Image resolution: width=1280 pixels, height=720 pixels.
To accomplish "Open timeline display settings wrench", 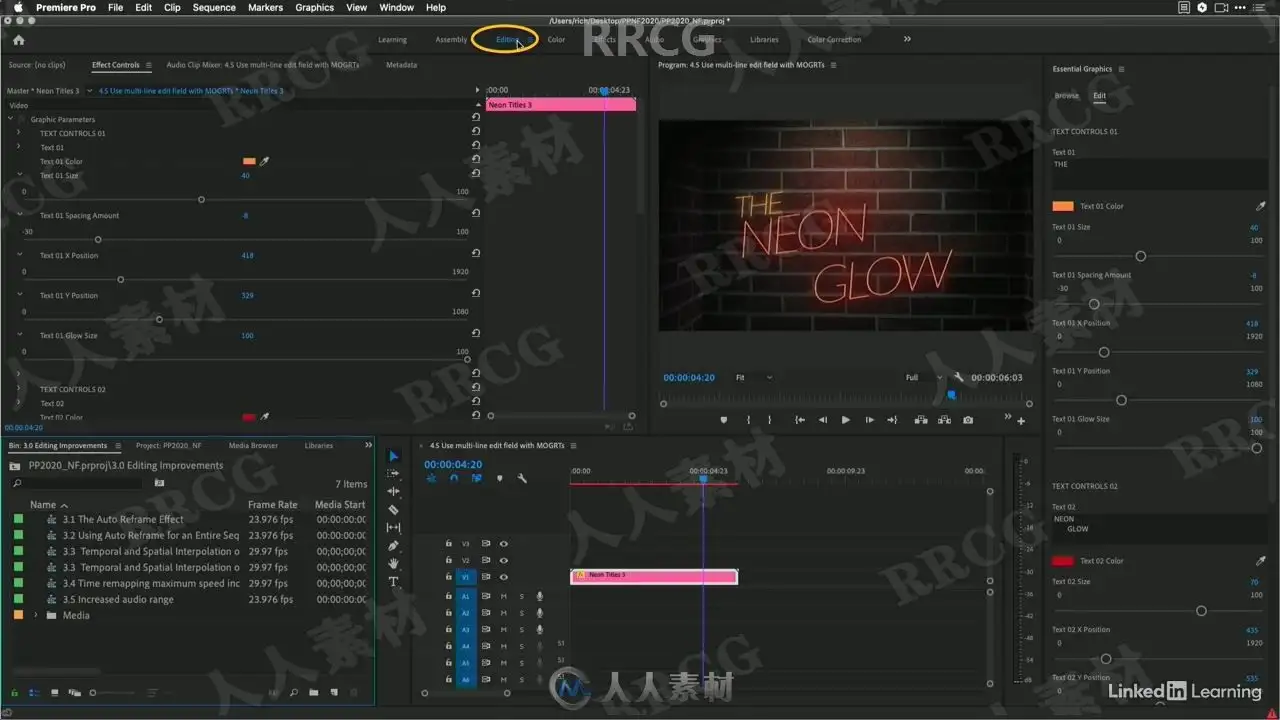I will [522, 478].
